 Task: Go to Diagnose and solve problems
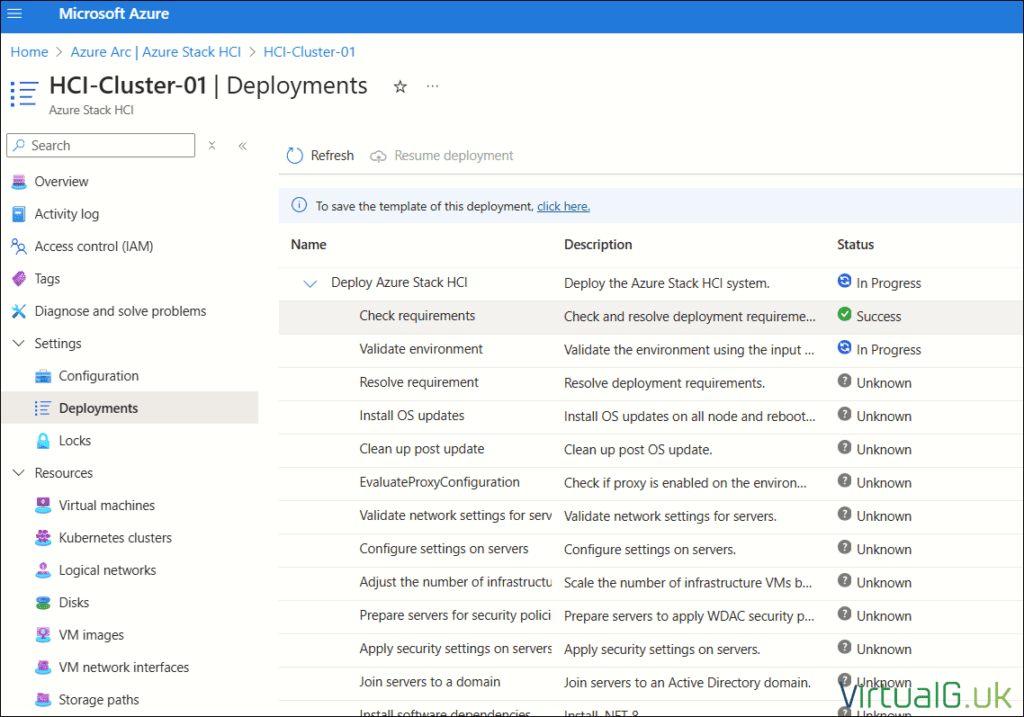click(120, 311)
